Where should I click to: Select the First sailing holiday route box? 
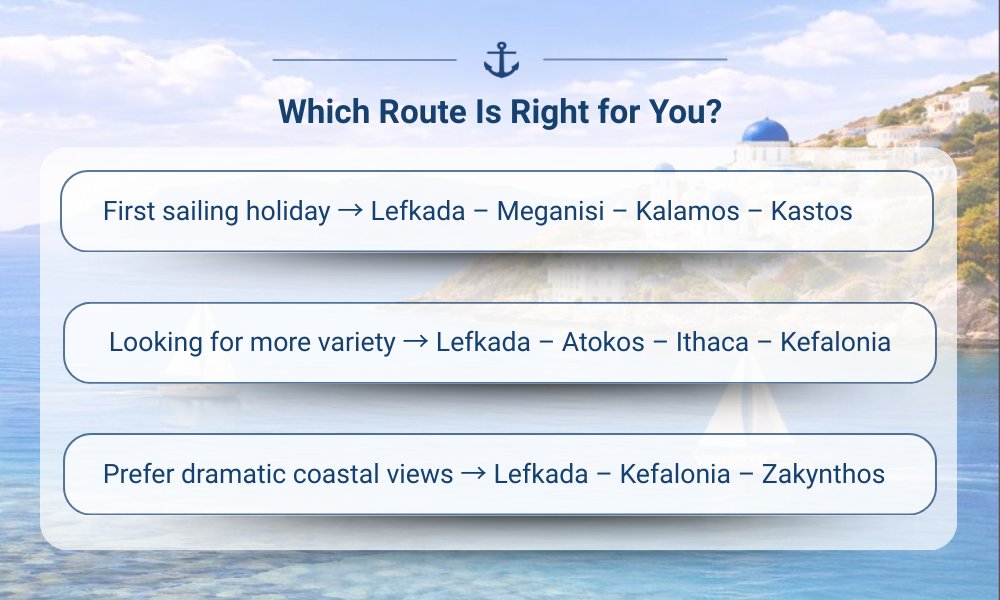[497, 211]
